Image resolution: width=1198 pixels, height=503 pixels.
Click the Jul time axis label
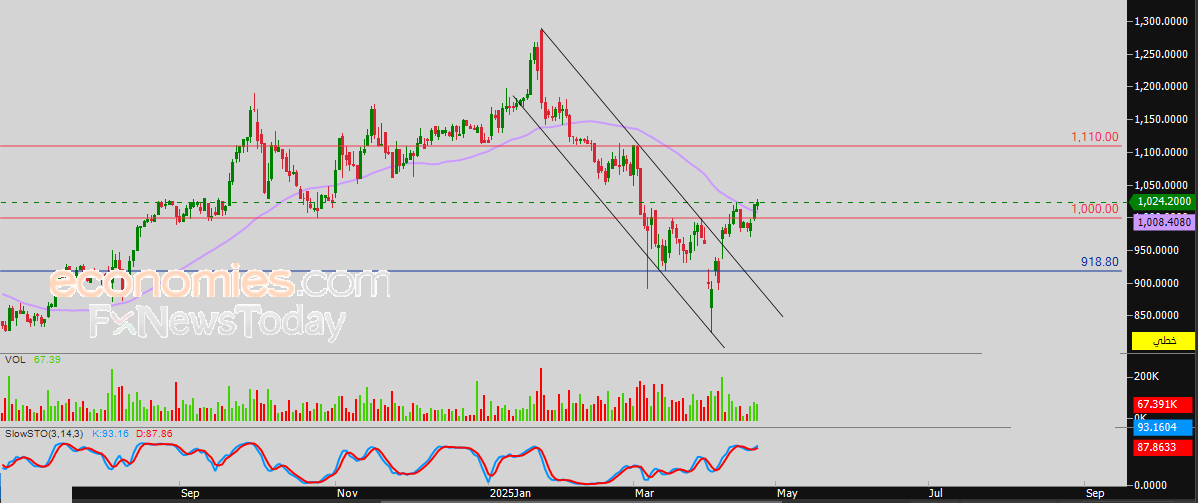pos(937,494)
